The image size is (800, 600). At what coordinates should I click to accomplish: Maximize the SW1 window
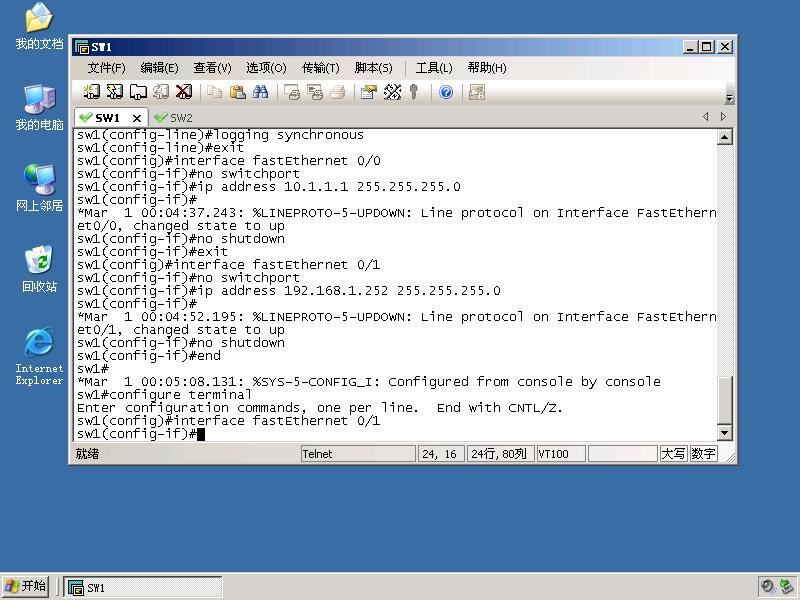coord(706,47)
